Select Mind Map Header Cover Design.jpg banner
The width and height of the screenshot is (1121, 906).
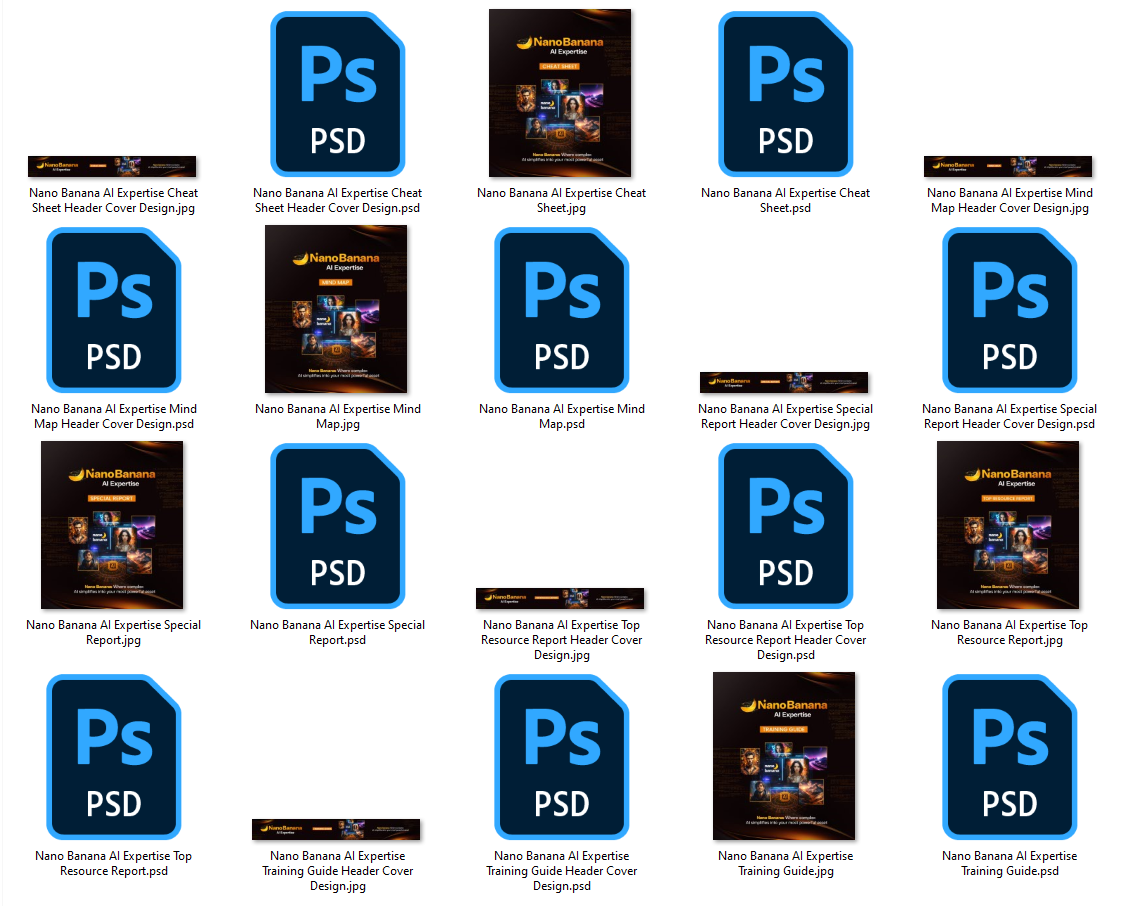[1008, 166]
